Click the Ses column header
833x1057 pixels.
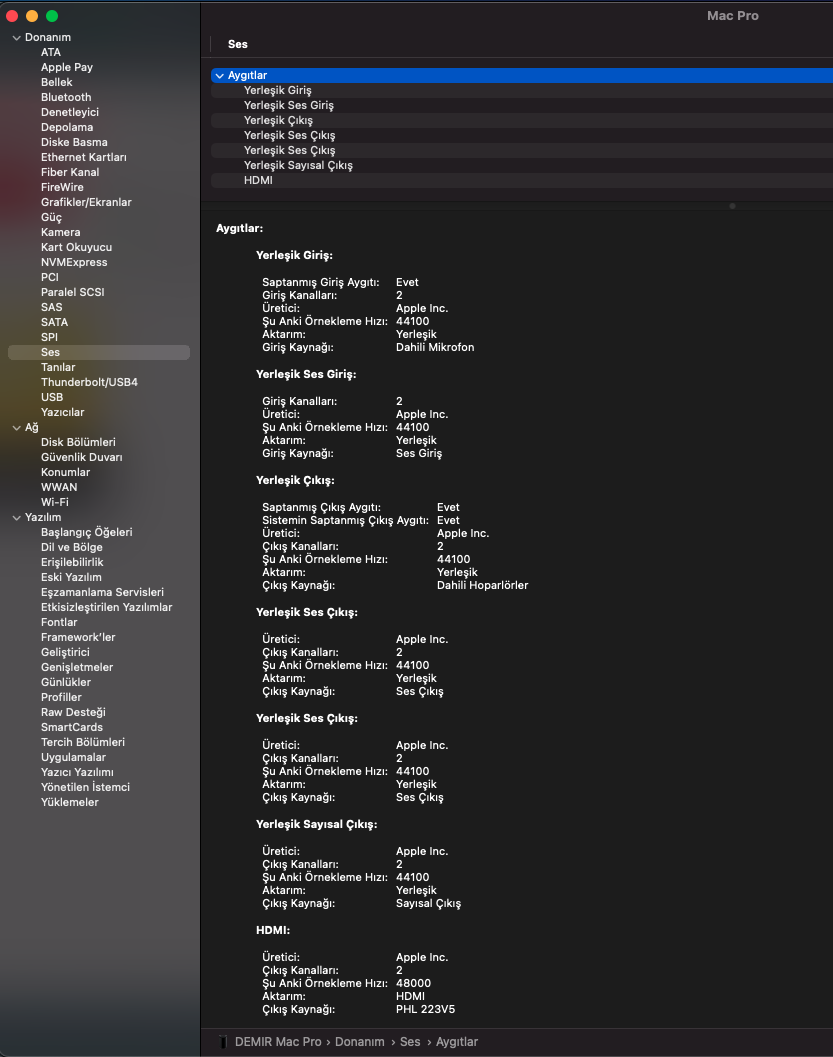point(238,44)
